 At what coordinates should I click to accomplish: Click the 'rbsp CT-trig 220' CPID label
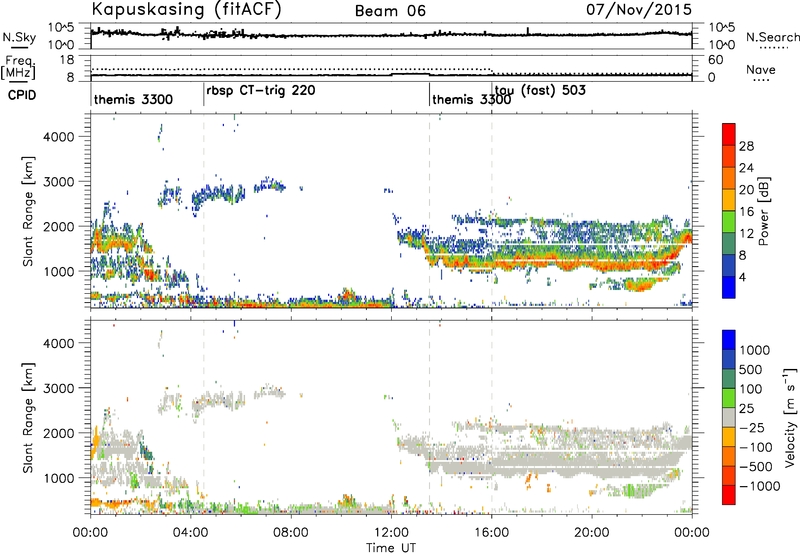pyautogui.click(x=261, y=91)
